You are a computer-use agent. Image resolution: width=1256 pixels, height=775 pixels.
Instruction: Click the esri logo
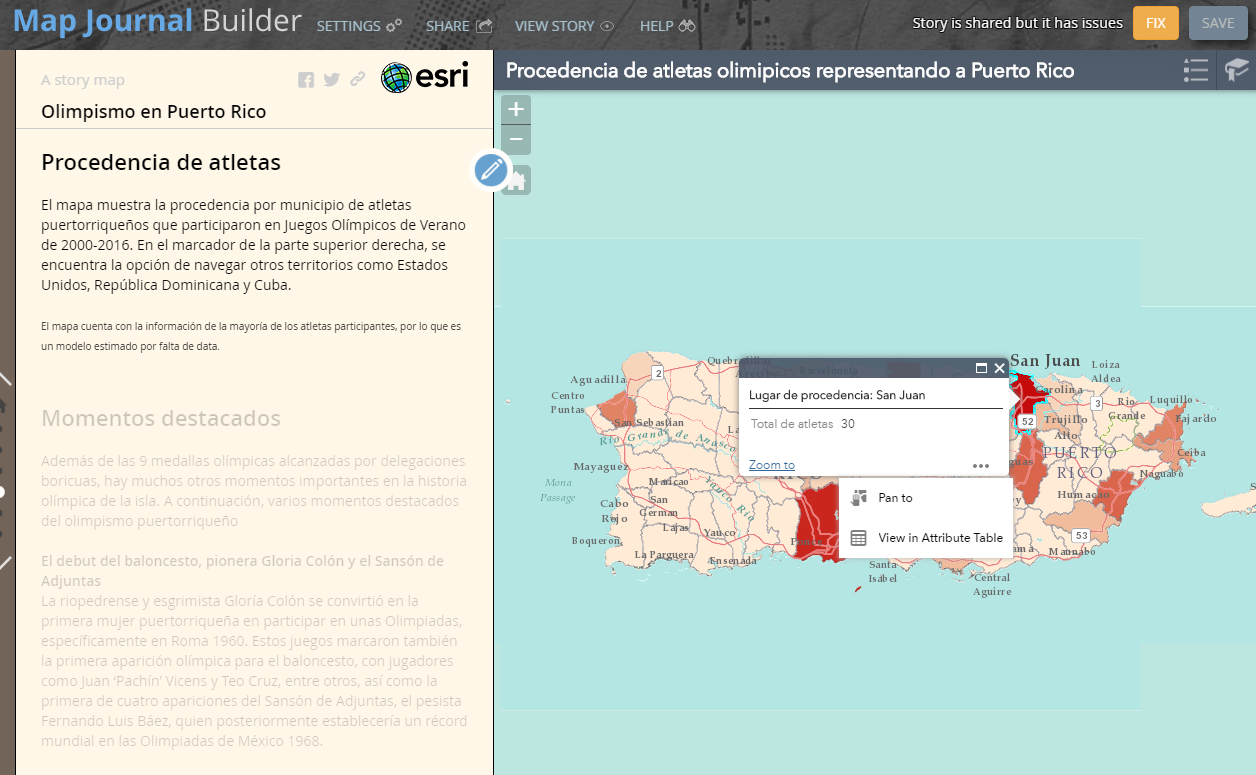(425, 77)
